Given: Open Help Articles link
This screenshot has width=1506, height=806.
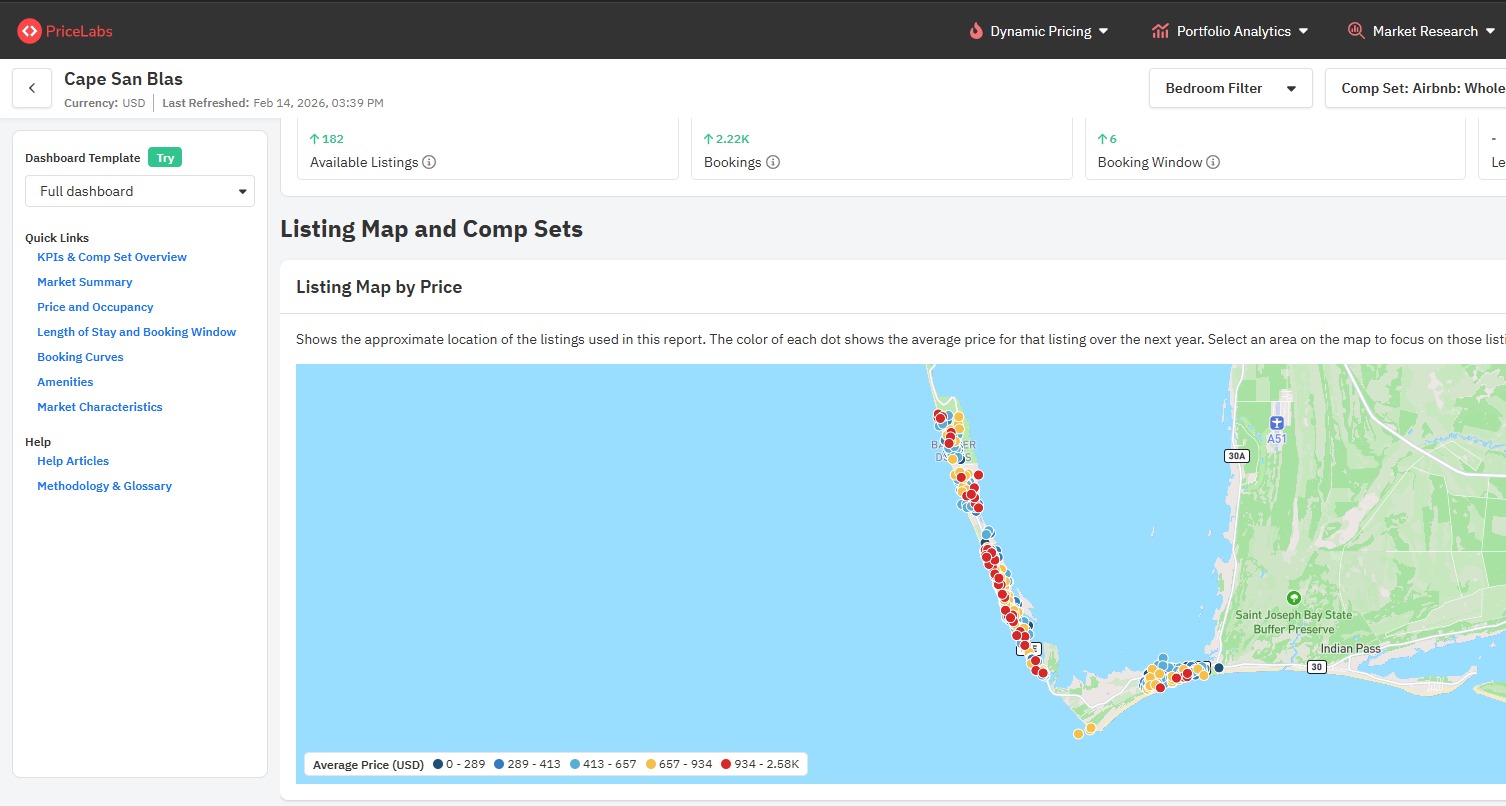Looking at the screenshot, I should click(73, 461).
